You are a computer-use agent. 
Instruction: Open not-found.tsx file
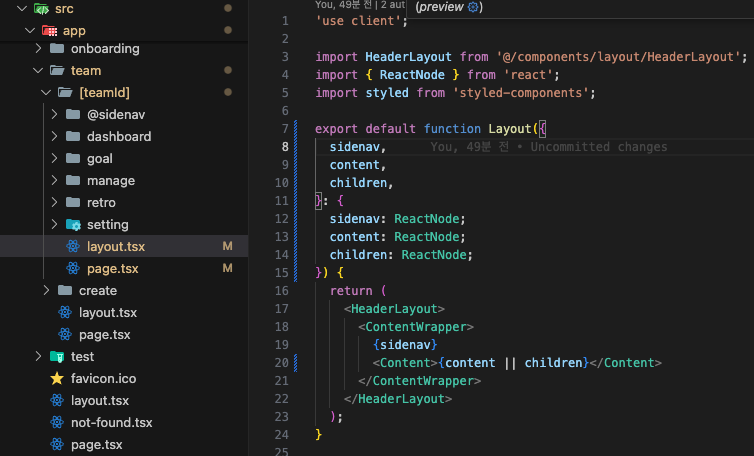point(112,422)
